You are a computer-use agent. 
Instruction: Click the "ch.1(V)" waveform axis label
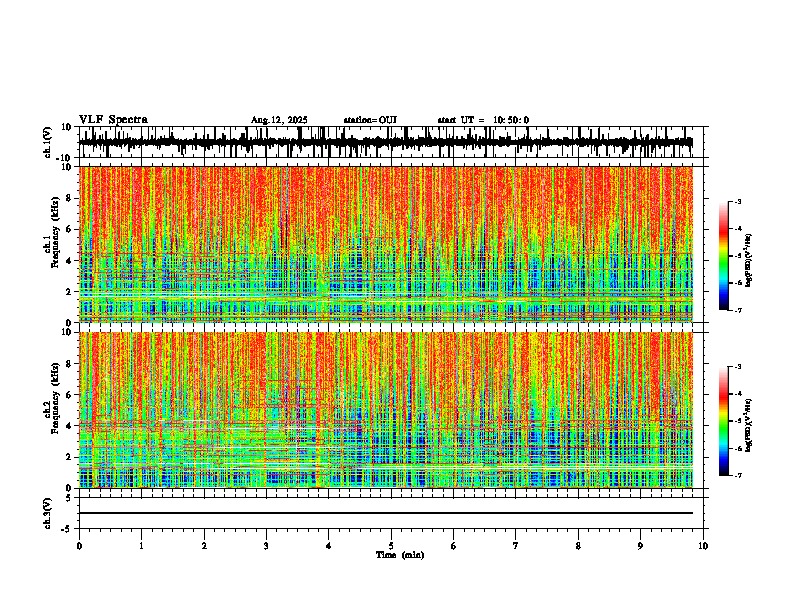click(48, 142)
